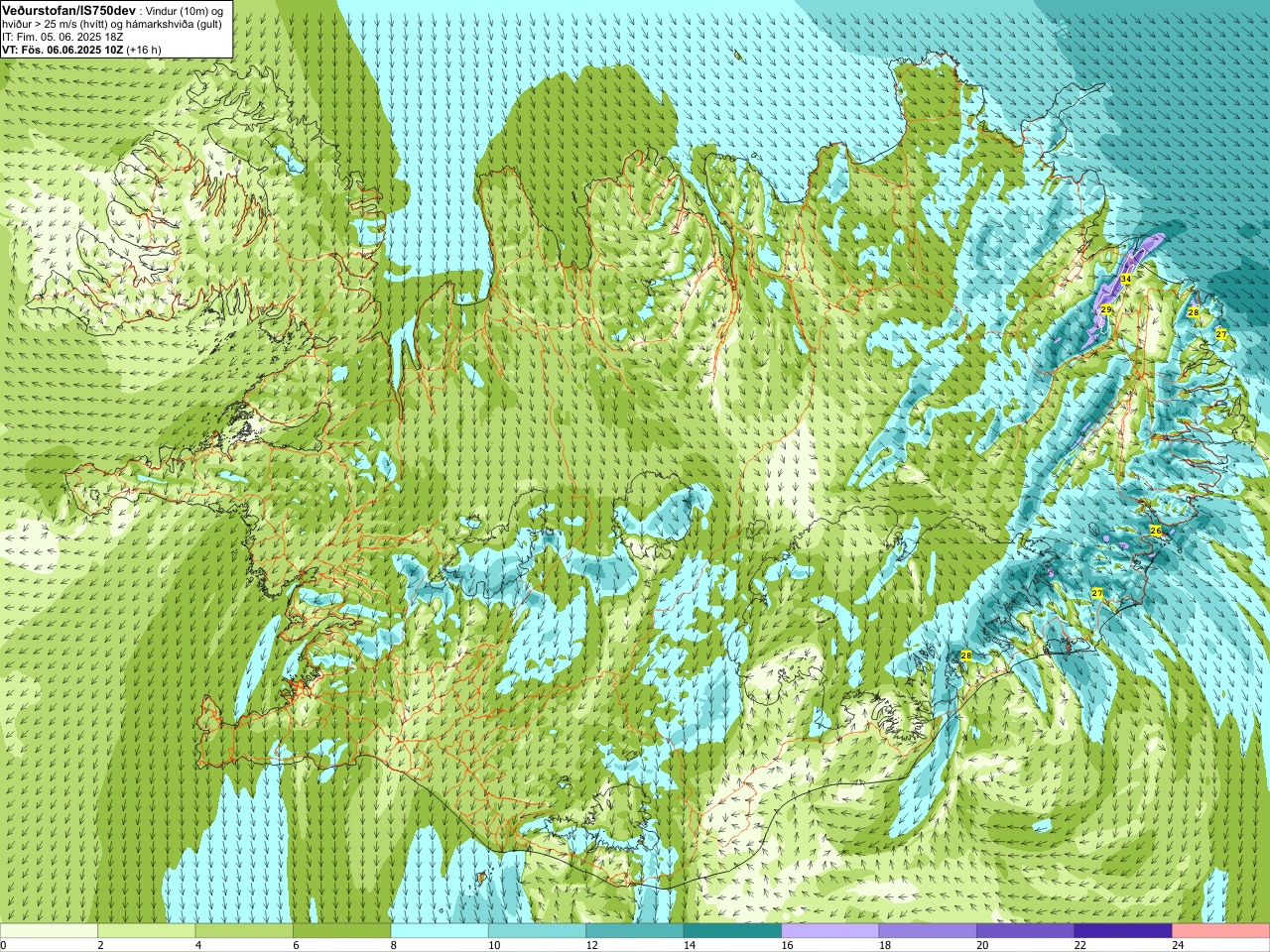Click legend scale value 24
Screen dimensions: 1270x952
pos(1178,945)
